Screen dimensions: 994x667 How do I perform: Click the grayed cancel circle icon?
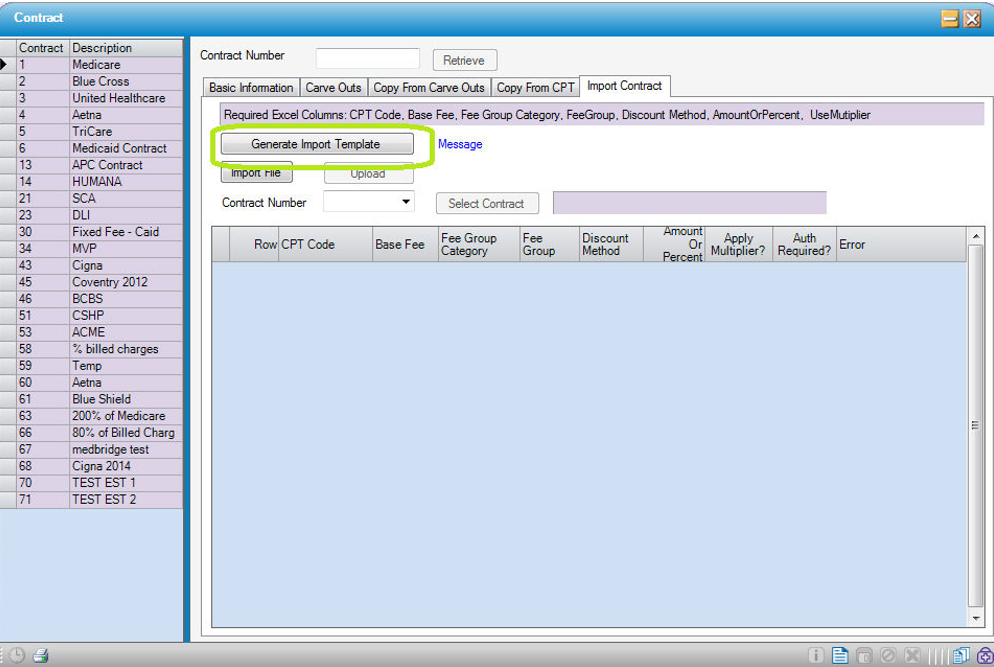pos(887,656)
